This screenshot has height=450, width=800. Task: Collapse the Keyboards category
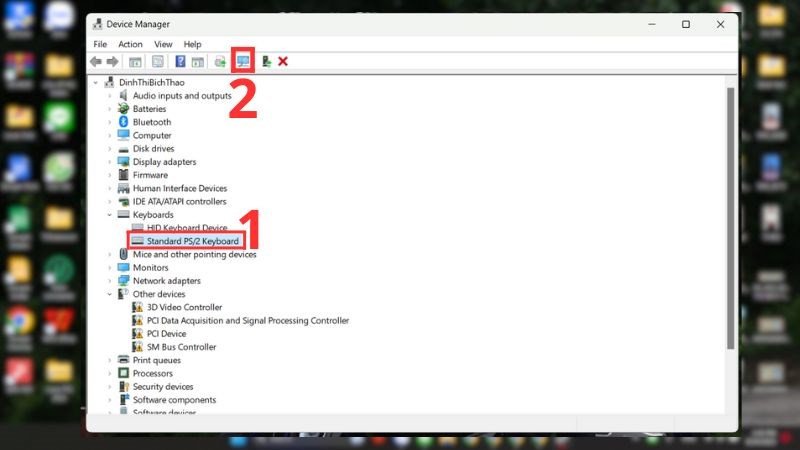coord(109,215)
